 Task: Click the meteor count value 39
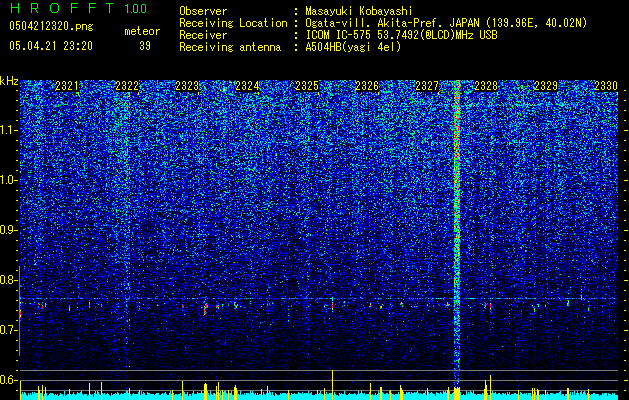(145, 46)
